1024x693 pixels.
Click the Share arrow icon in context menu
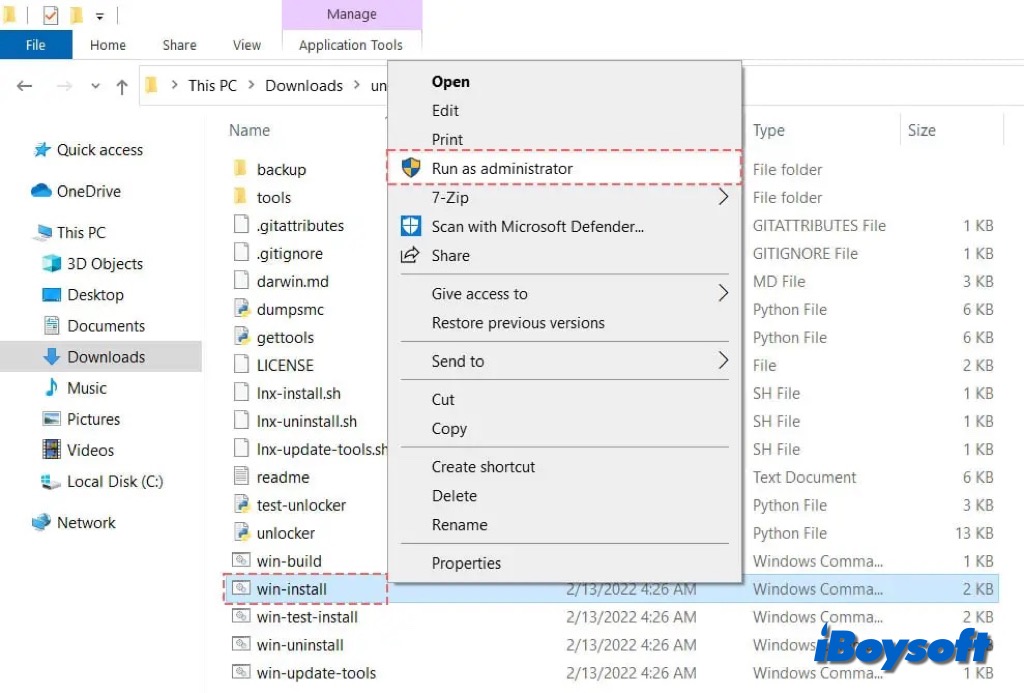point(410,255)
